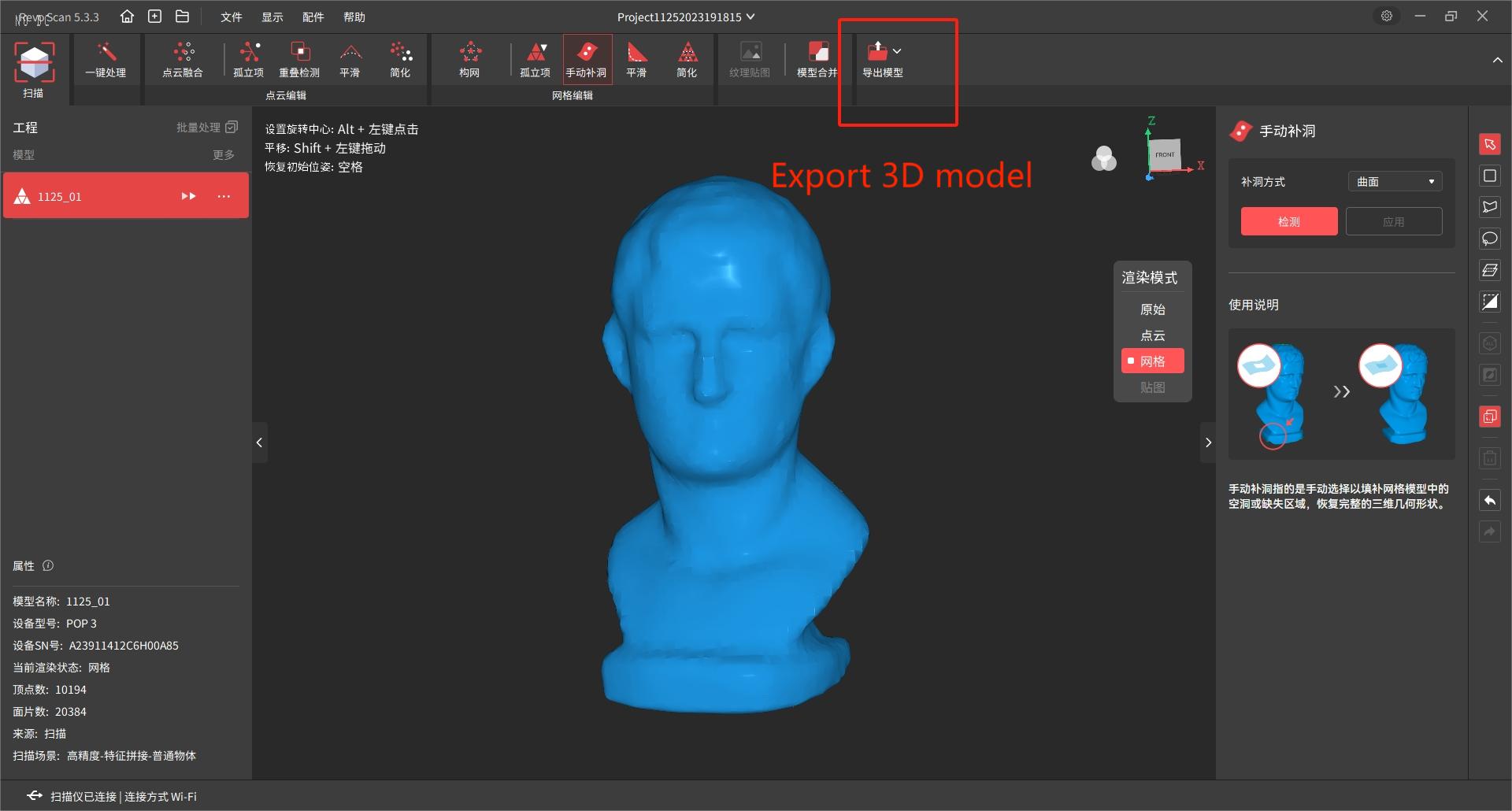Click delete trash icon in sidebar

pos(1490,458)
